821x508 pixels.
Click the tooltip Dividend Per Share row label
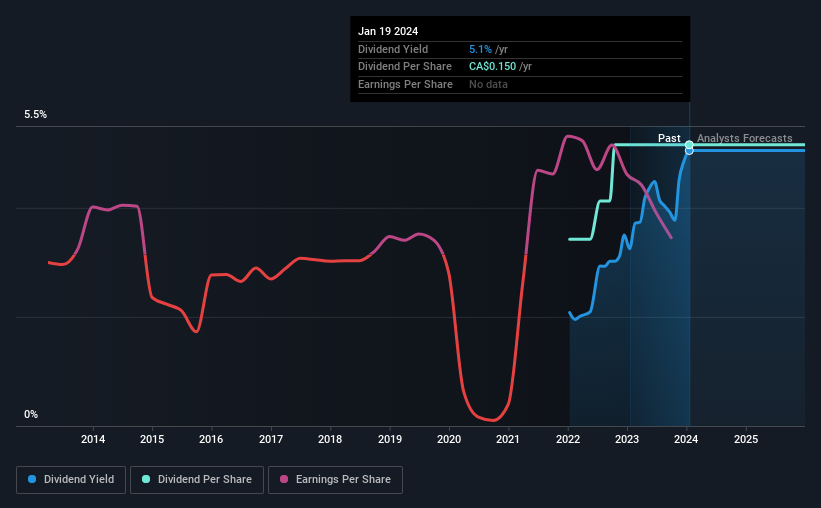[x=405, y=67]
